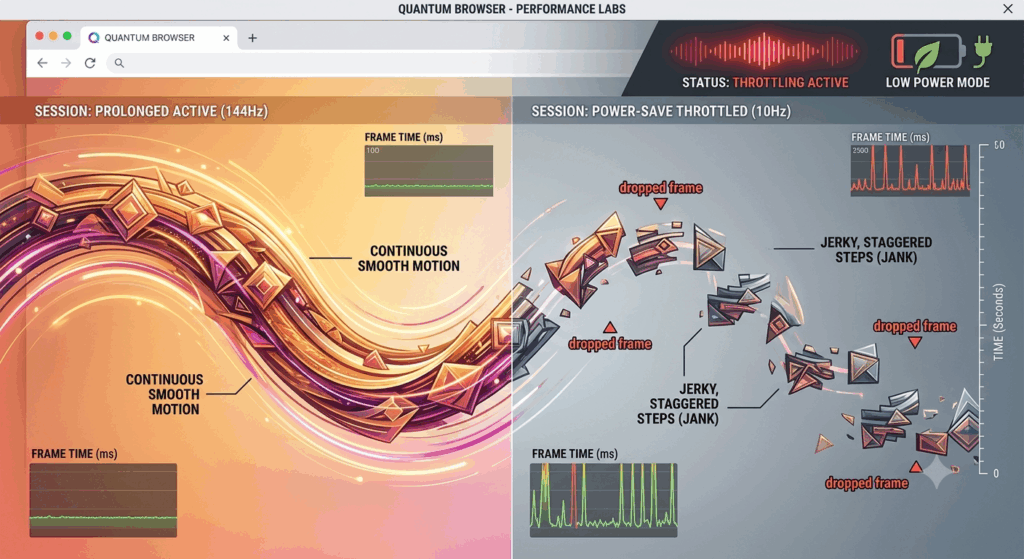Click the TIME (Seconds) axis label
Screen dimensions: 1024x559
pos(999,322)
